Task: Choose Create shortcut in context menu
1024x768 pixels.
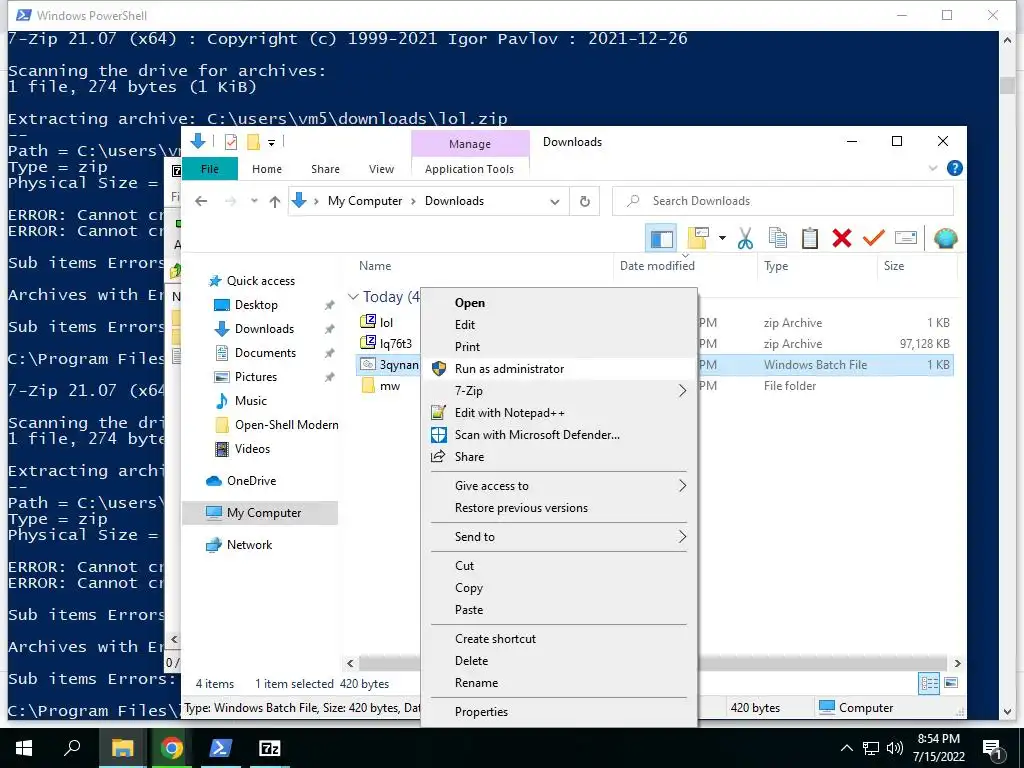Action: click(x=559, y=639)
